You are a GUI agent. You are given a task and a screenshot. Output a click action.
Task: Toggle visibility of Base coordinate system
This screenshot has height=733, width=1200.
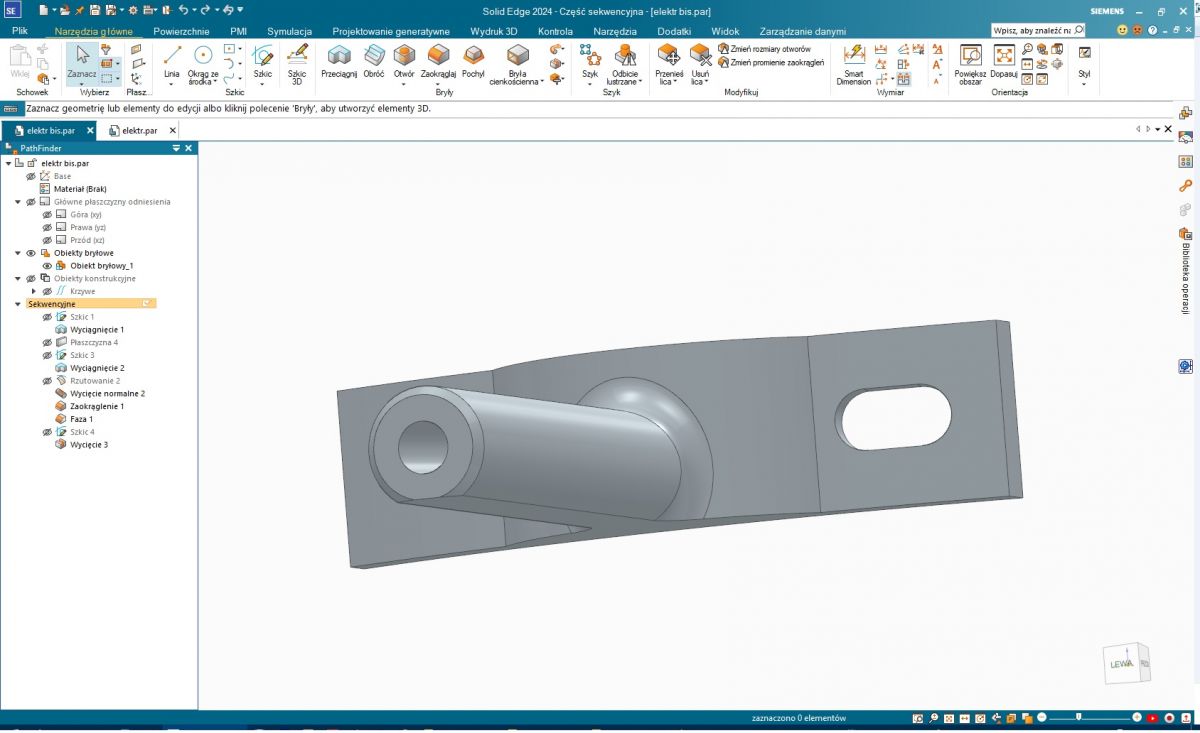tap(31, 176)
